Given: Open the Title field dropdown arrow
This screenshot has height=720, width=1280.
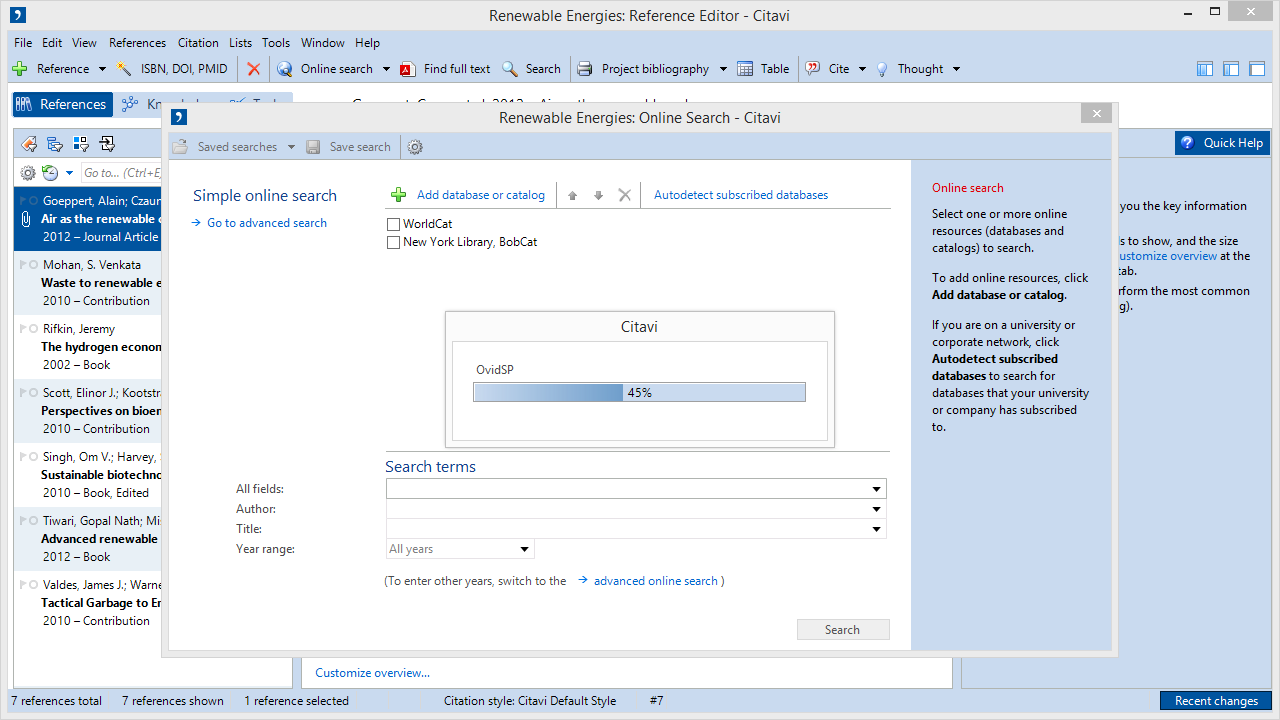Looking at the screenshot, I should coord(876,529).
